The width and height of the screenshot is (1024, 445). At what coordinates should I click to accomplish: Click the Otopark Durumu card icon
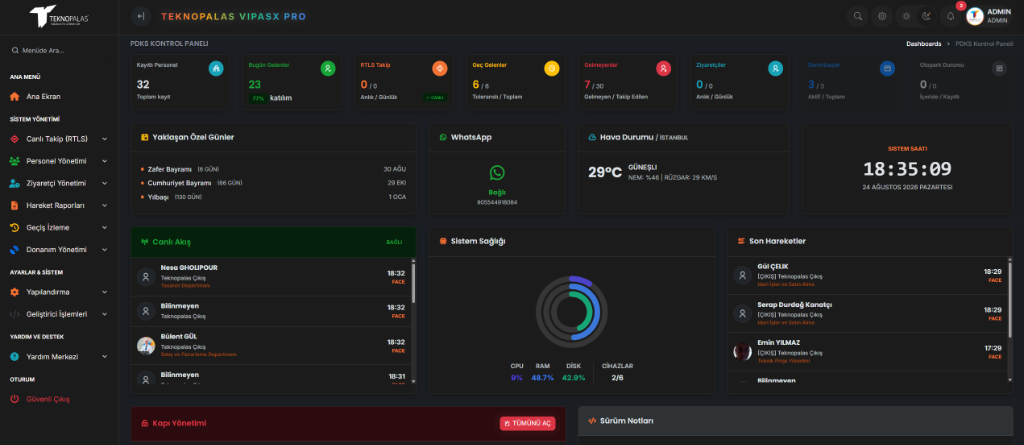(x=999, y=68)
